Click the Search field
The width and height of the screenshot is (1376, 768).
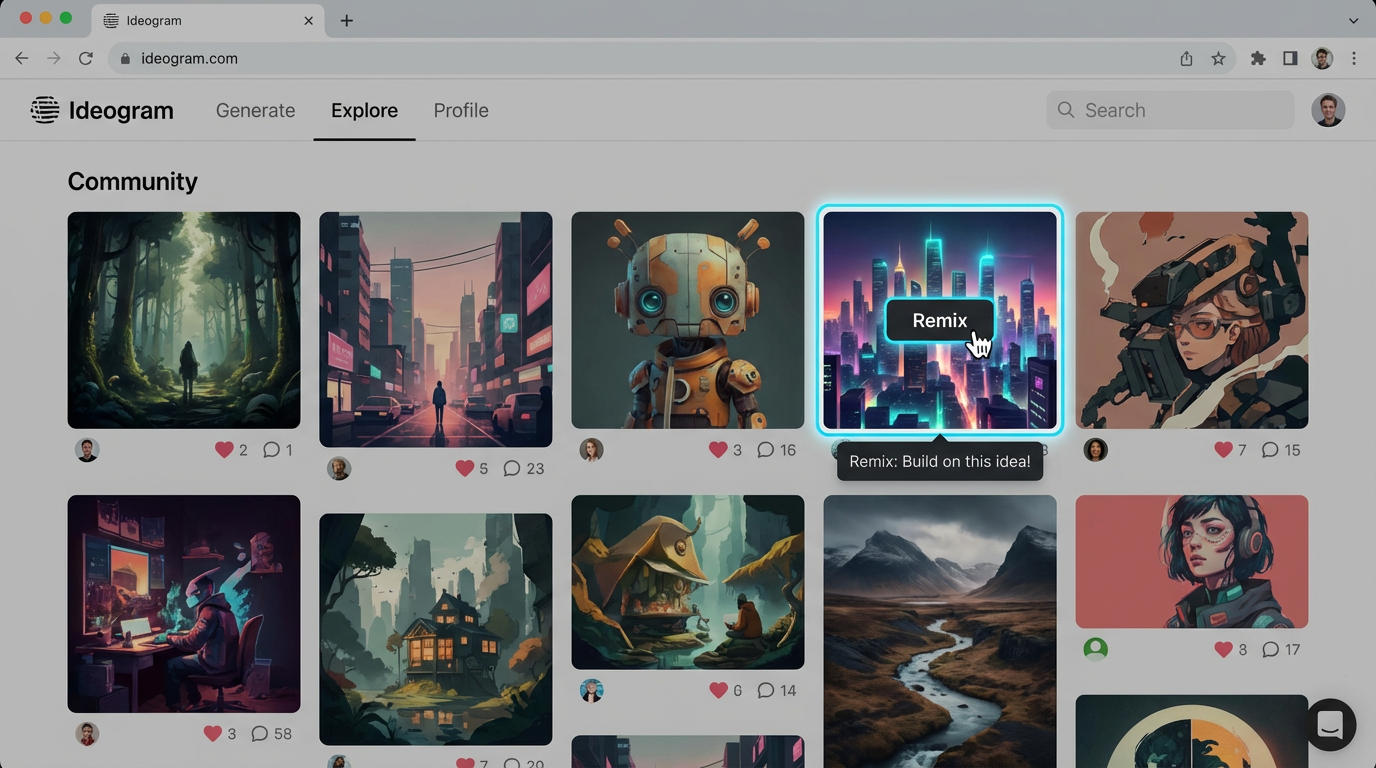1170,110
